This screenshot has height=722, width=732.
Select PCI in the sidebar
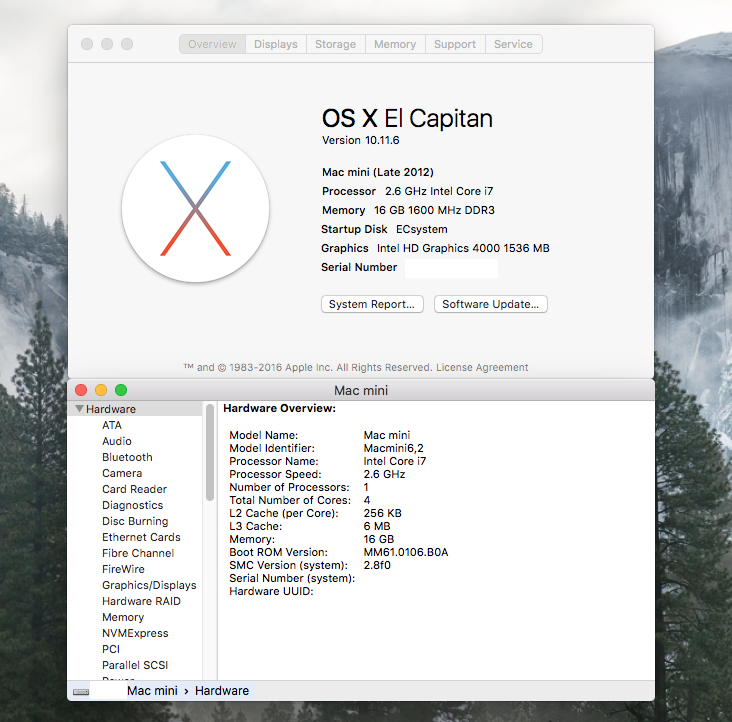[111, 649]
